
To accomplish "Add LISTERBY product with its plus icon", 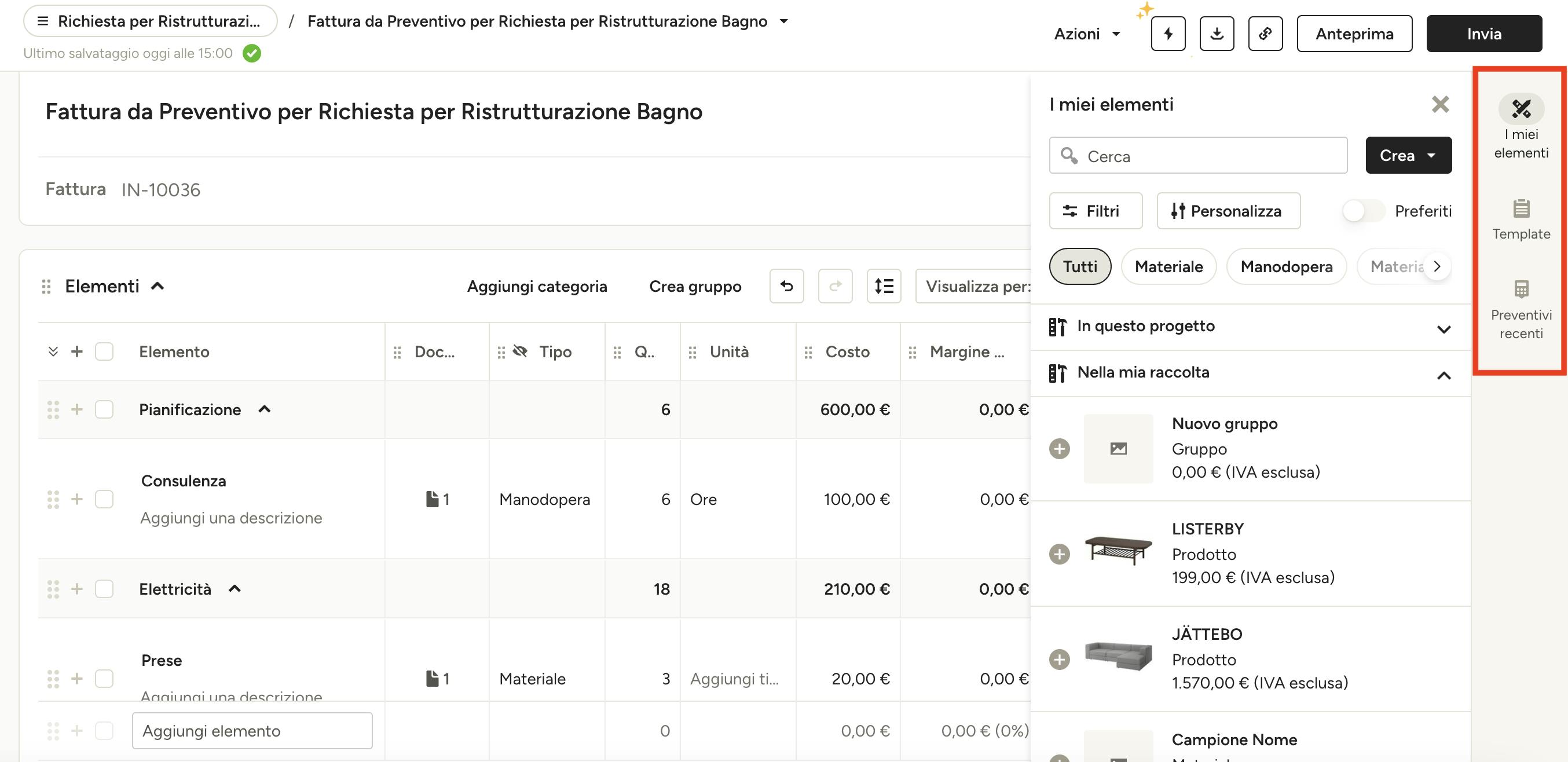I will click(x=1059, y=554).
